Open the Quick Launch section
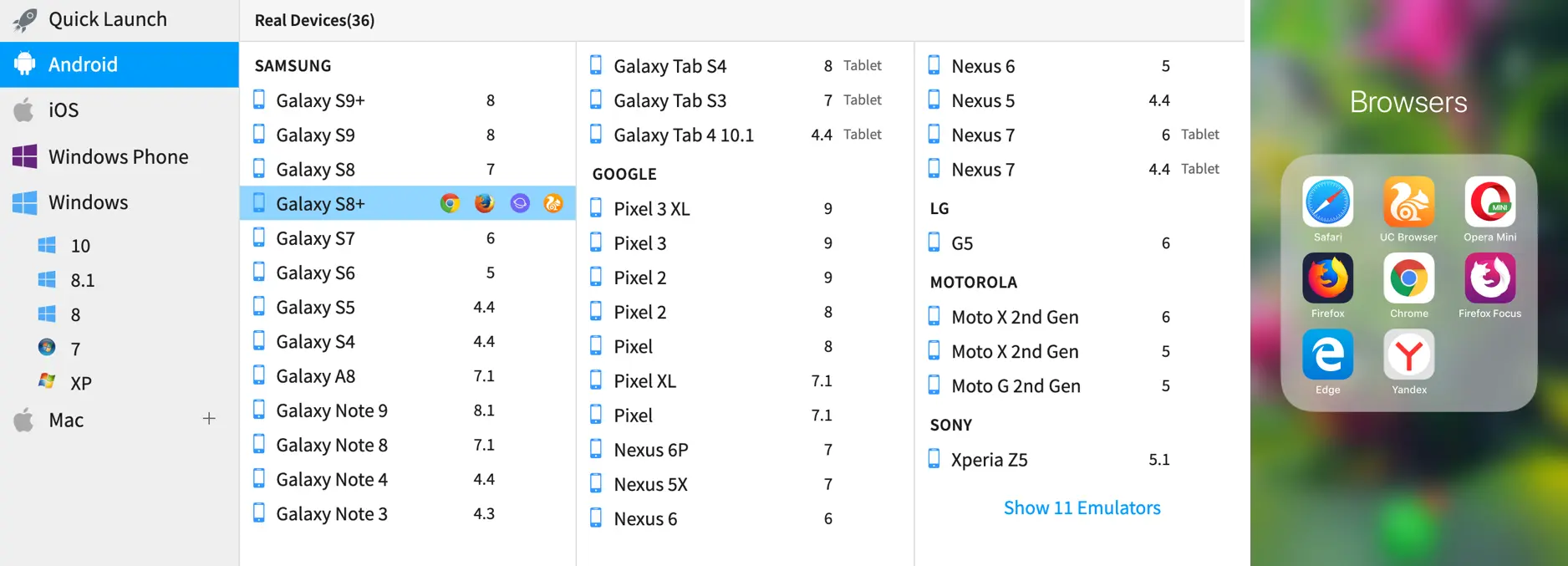Screen dimensions: 1568x566 pos(107,19)
